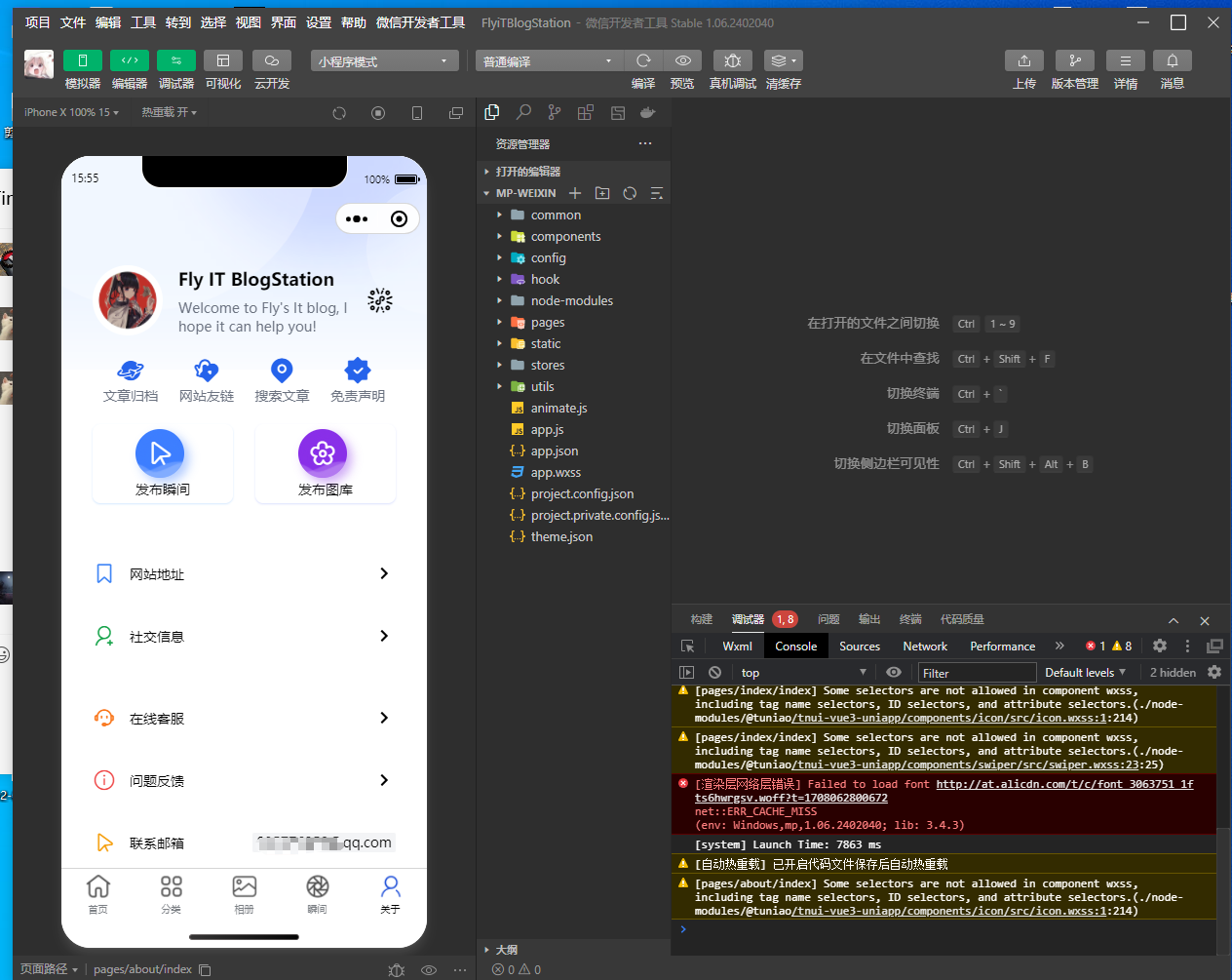
Task: Tap the mini program capsule menu dots
Action: [x=357, y=218]
